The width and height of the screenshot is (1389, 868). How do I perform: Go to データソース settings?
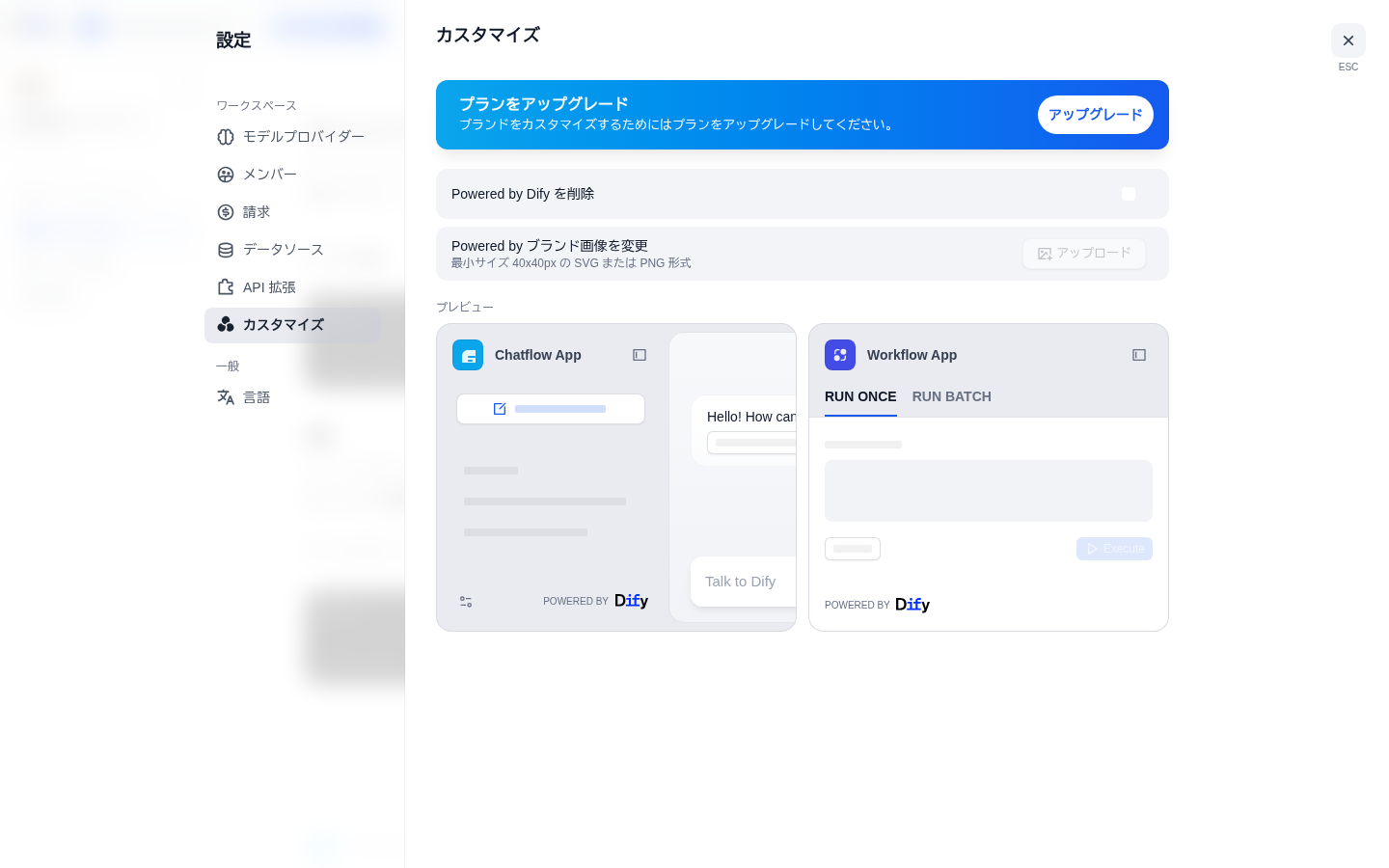(x=292, y=250)
